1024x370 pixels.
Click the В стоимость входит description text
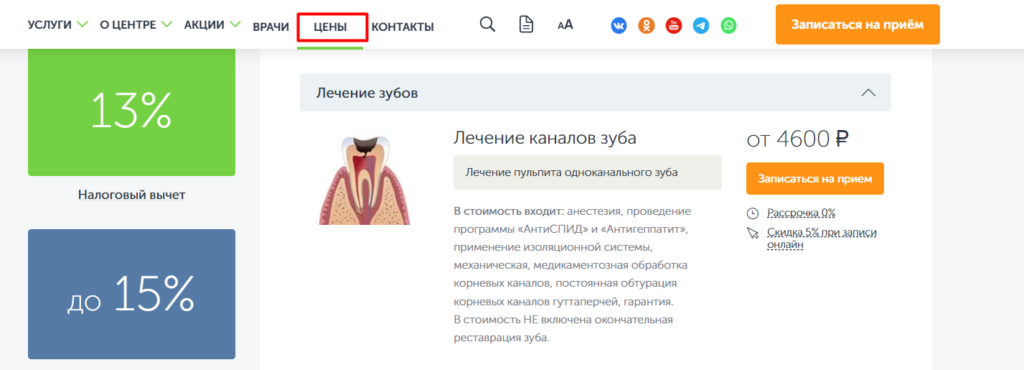point(572,275)
